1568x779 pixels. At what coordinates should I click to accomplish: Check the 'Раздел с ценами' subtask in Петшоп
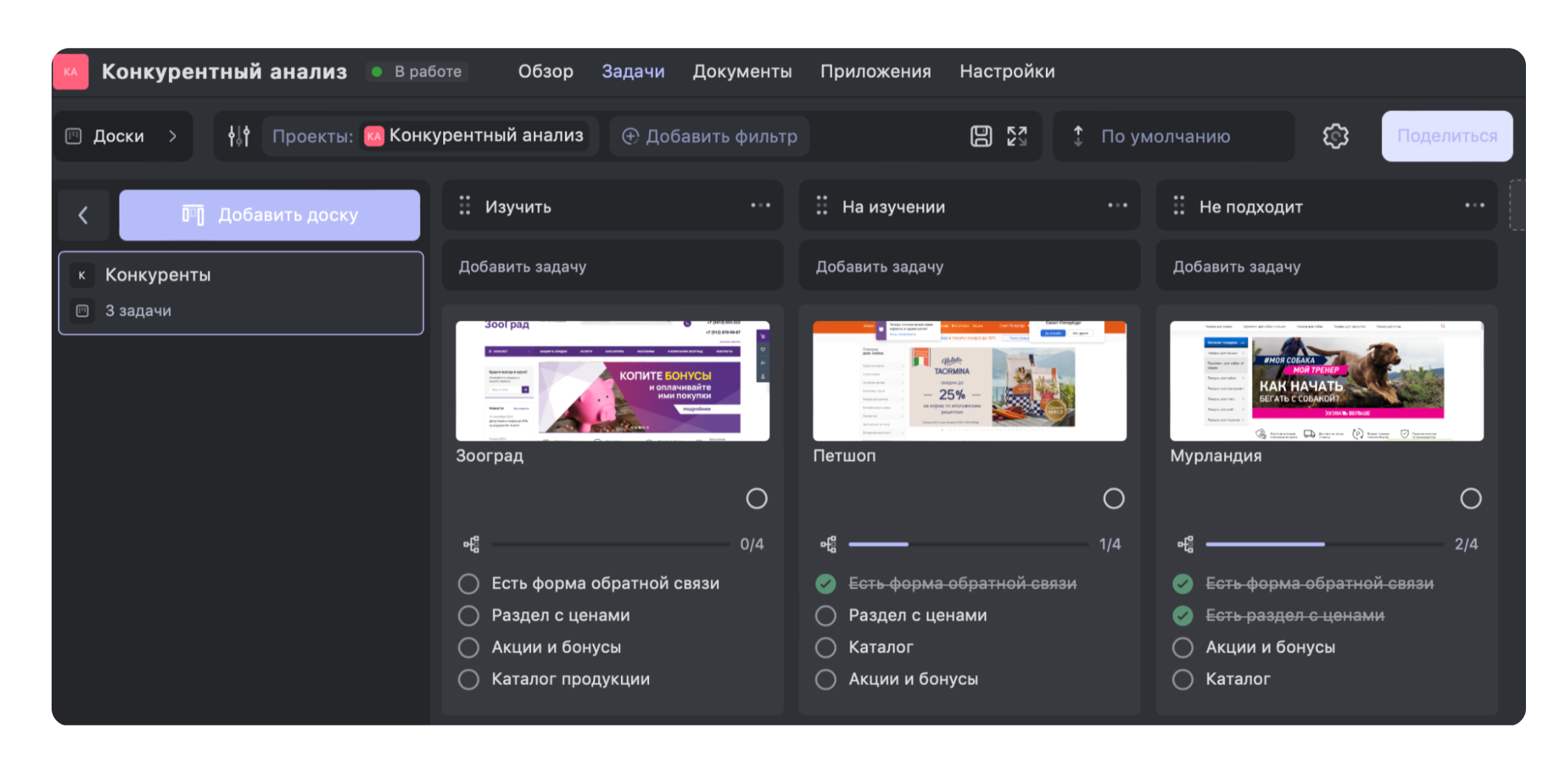[x=825, y=615]
